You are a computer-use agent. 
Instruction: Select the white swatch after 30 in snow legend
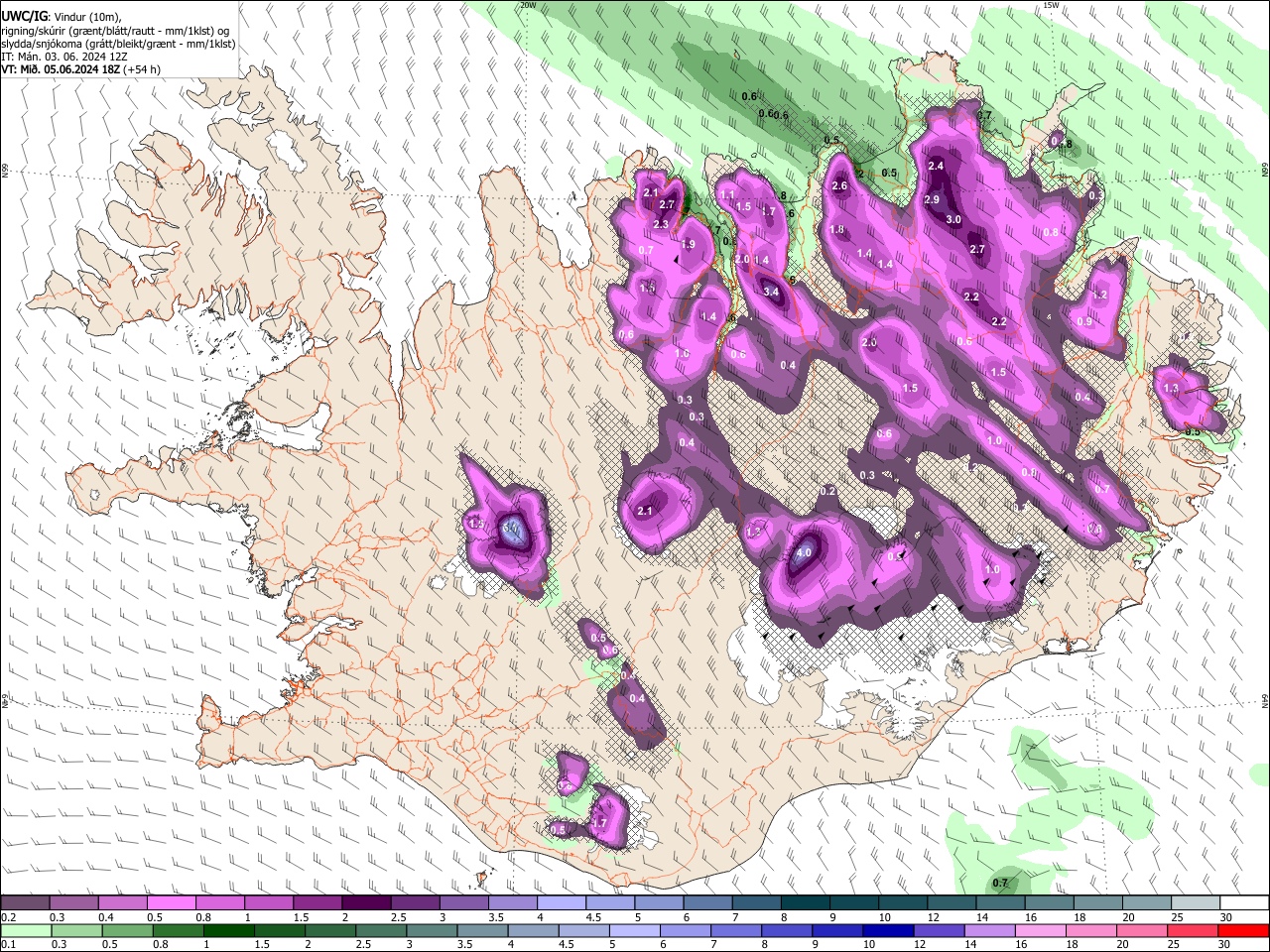1244,902
